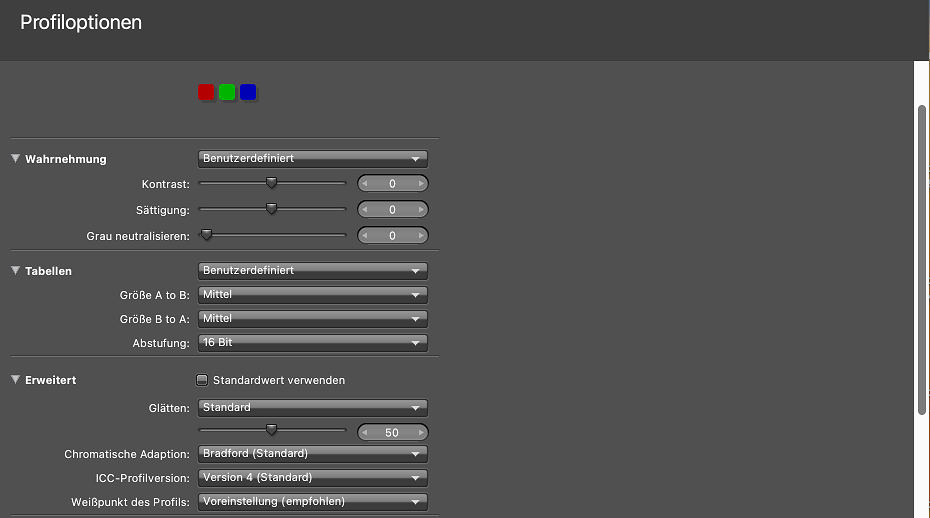Click the Erweitert section heading
Viewport: 930px width, 518px height.
pos(50,380)
